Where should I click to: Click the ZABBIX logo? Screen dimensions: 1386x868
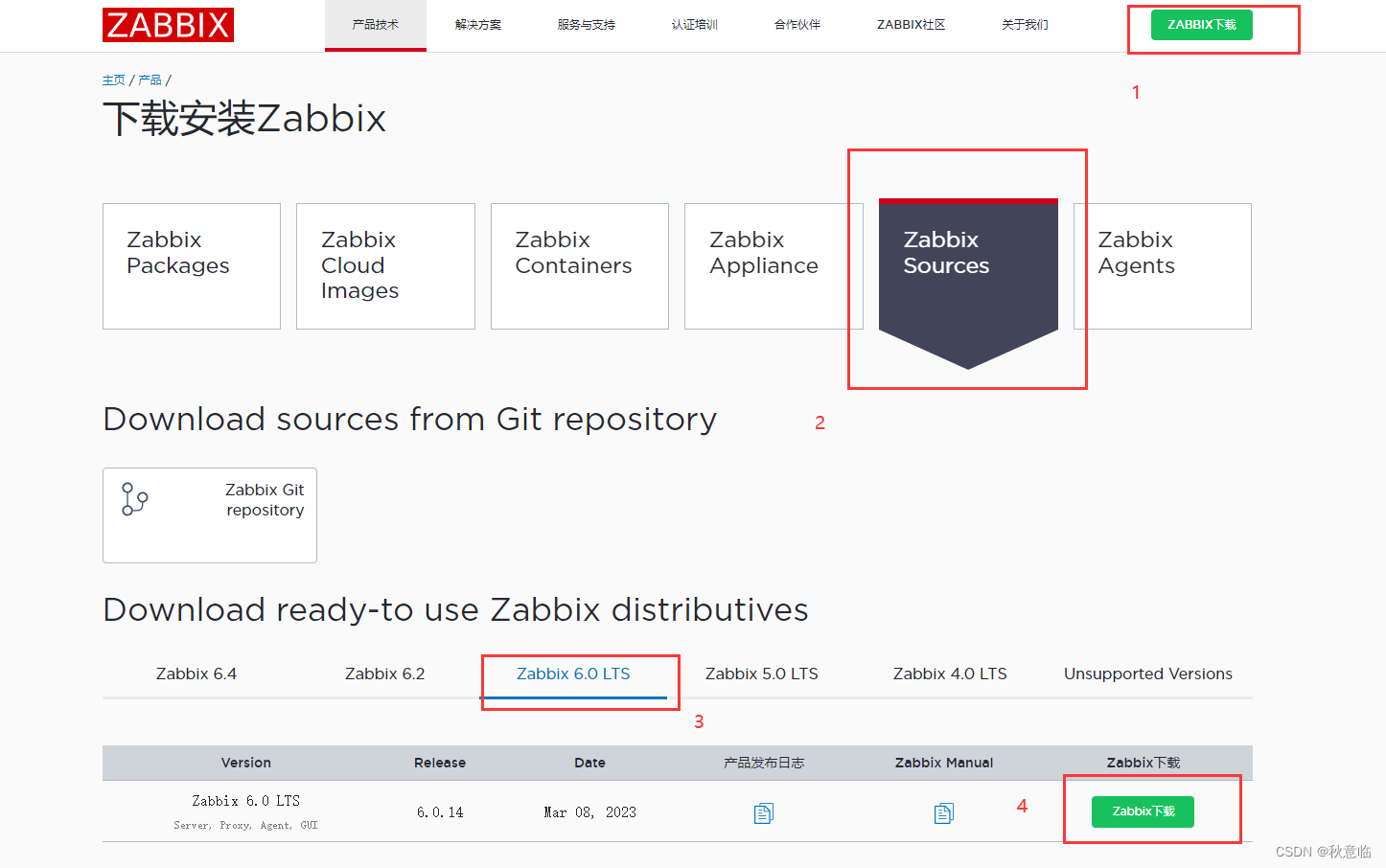pos(168,25)
